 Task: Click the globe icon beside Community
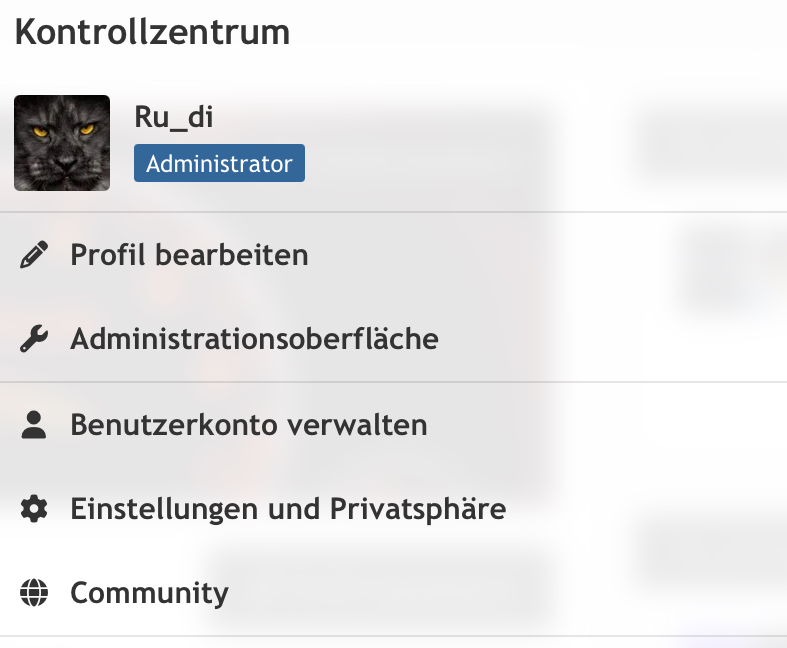34,594
